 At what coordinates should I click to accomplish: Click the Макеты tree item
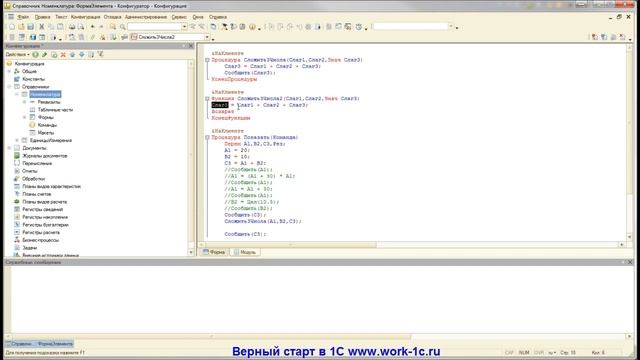point(46,133)
